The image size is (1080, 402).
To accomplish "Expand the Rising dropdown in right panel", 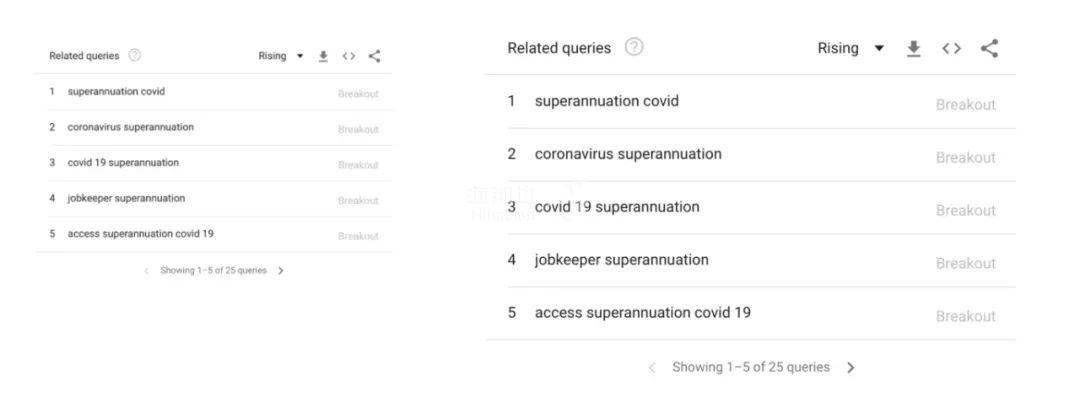I will coord(851,48).
